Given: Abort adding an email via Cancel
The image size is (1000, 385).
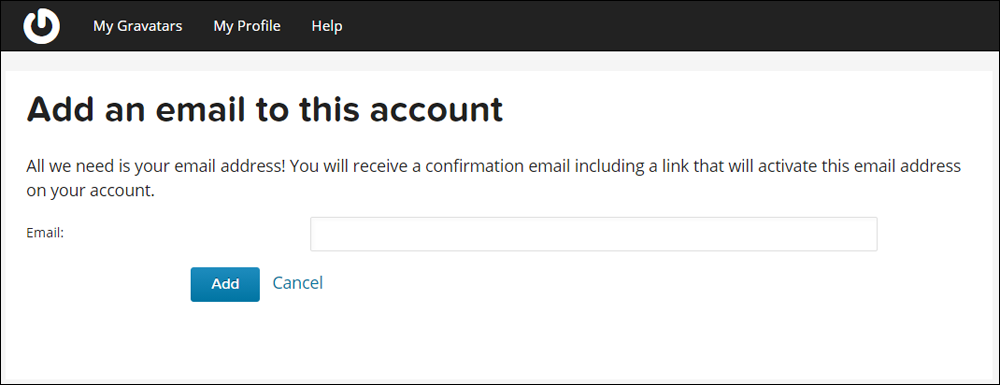Looking at the screenshot, I should click(x=298, y=282).
